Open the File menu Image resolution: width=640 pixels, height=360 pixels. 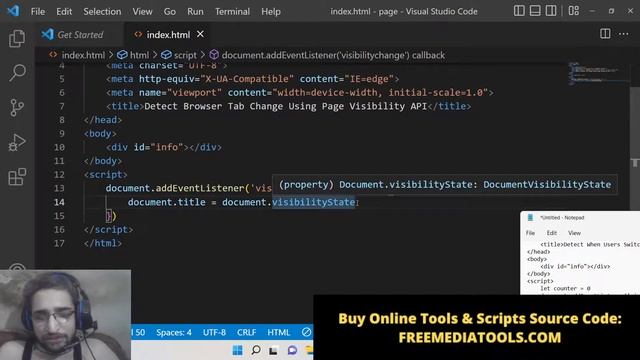click(x=38, y=11)
